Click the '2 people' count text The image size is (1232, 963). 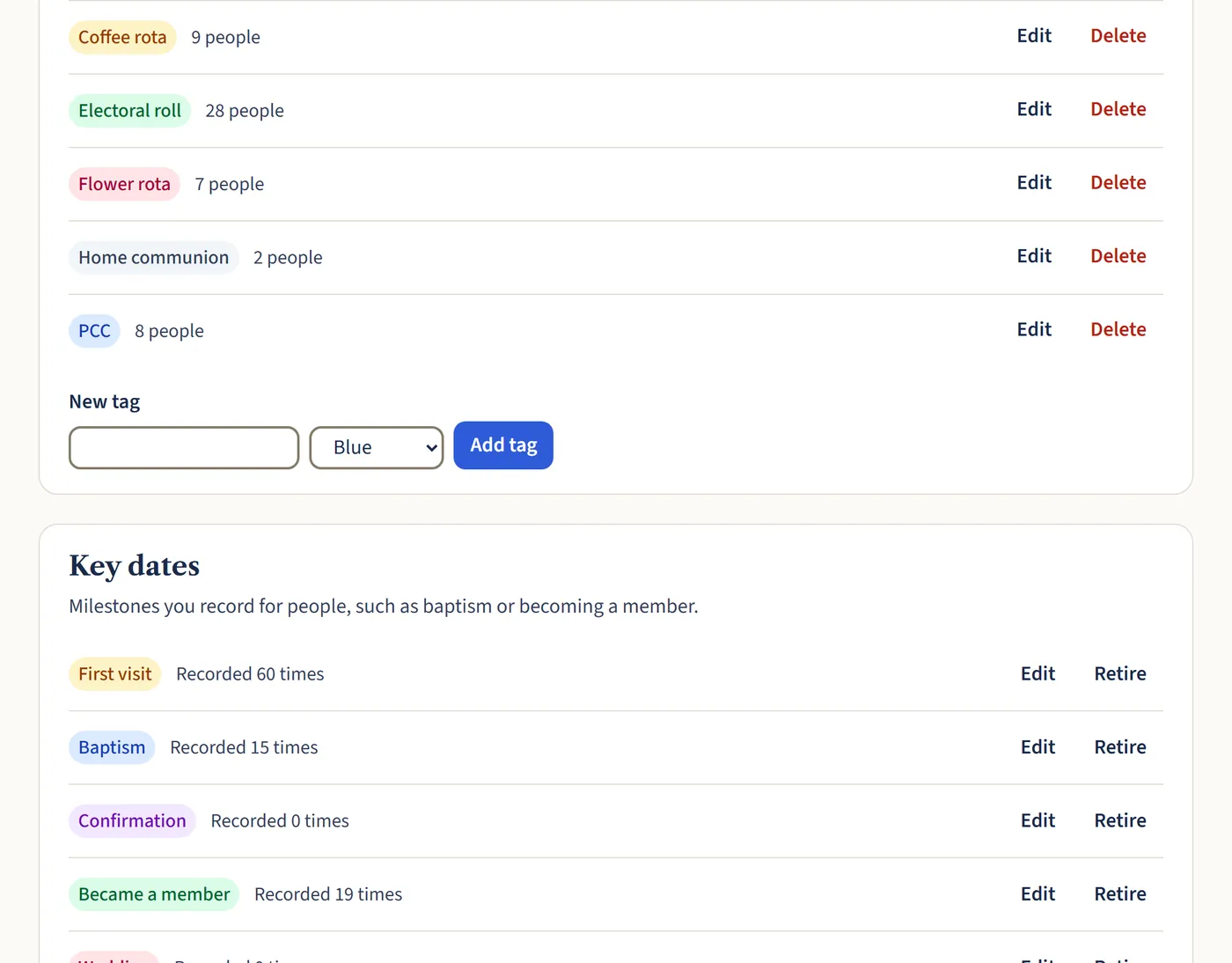point(288,258)
